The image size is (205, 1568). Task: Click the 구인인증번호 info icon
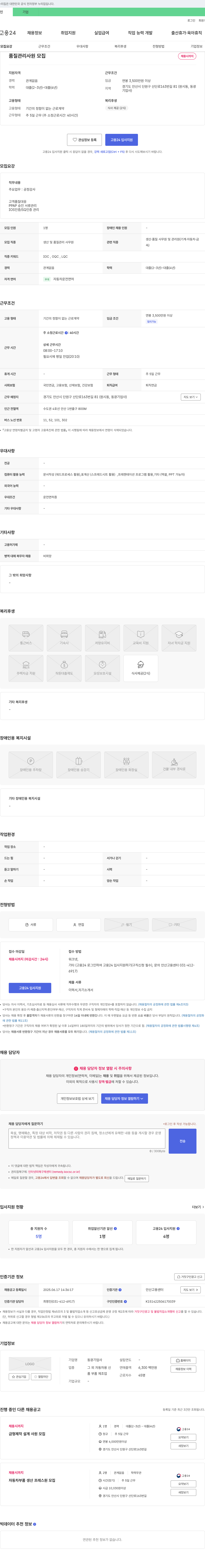pyautogui.click(x=125, y=1301)
